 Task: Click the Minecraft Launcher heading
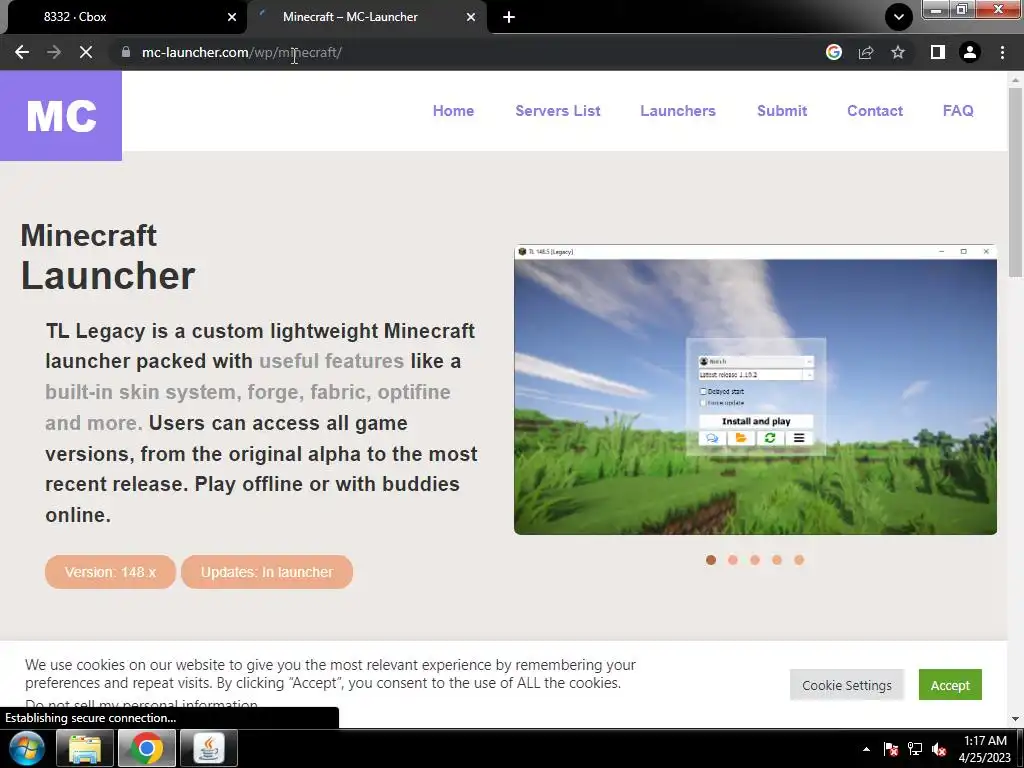[108, 257]
